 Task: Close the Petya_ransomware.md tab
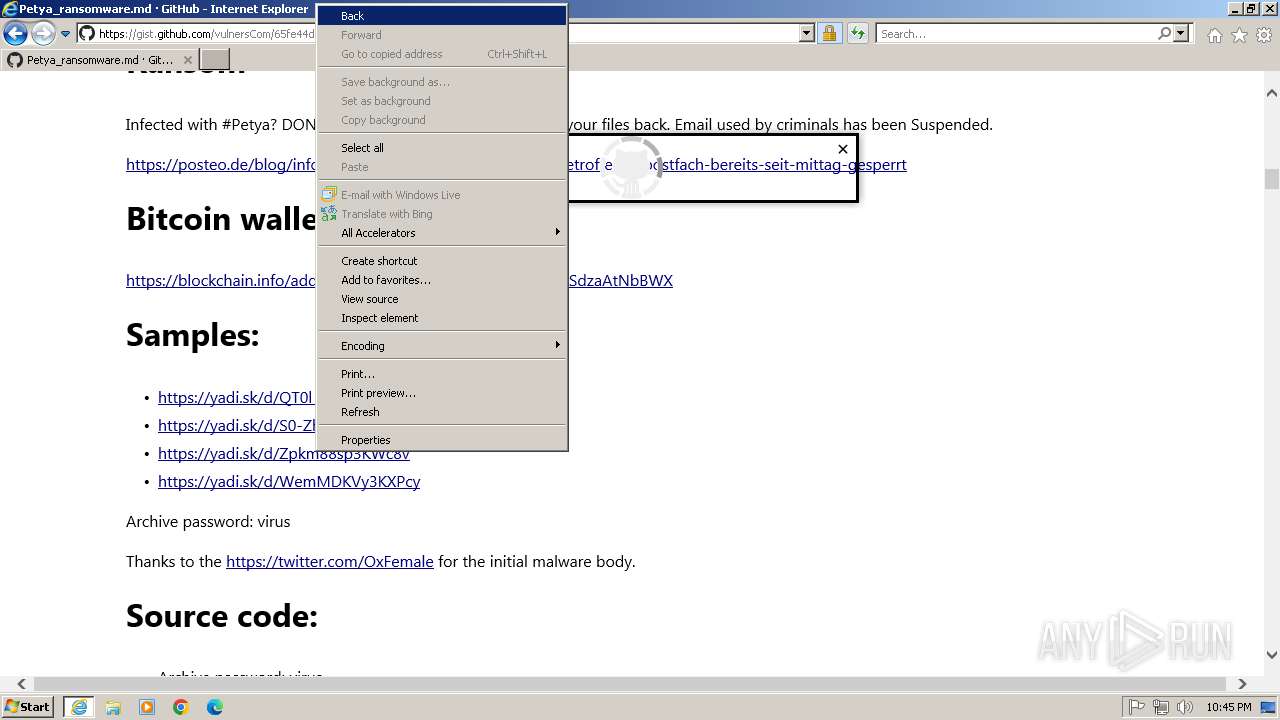[187, 60]
